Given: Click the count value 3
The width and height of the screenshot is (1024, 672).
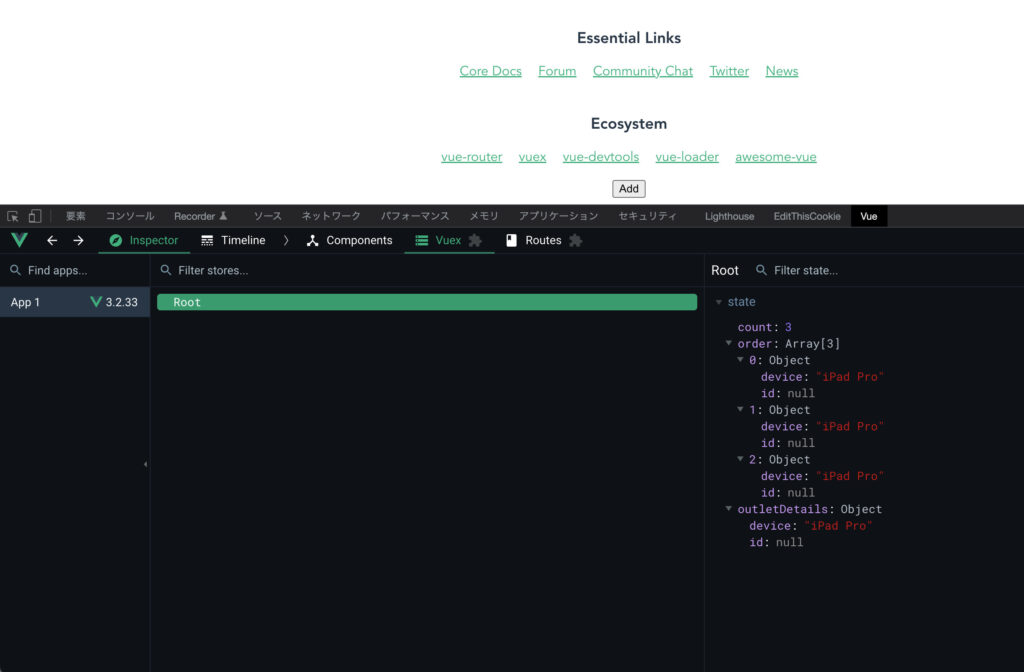Looking at the screenshot, I should tap(788, 327).
